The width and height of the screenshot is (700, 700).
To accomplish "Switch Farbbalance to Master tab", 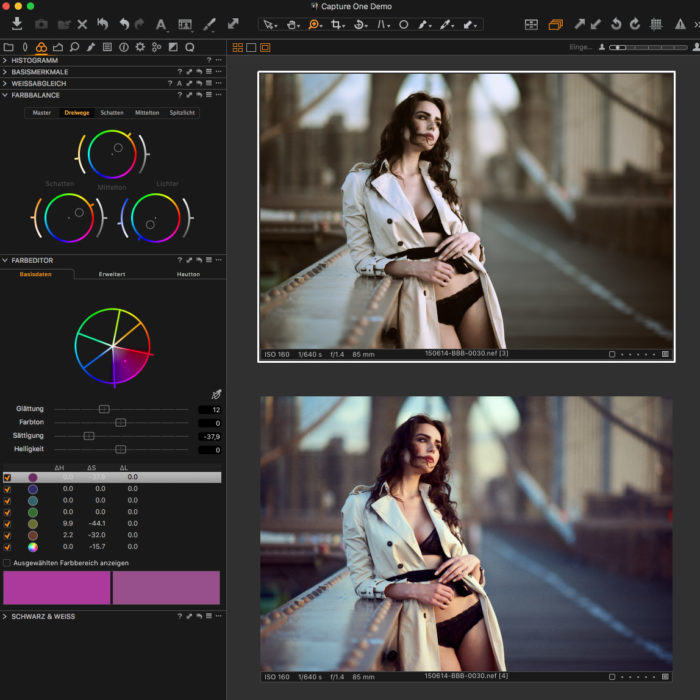I will [x=42, y=112].
